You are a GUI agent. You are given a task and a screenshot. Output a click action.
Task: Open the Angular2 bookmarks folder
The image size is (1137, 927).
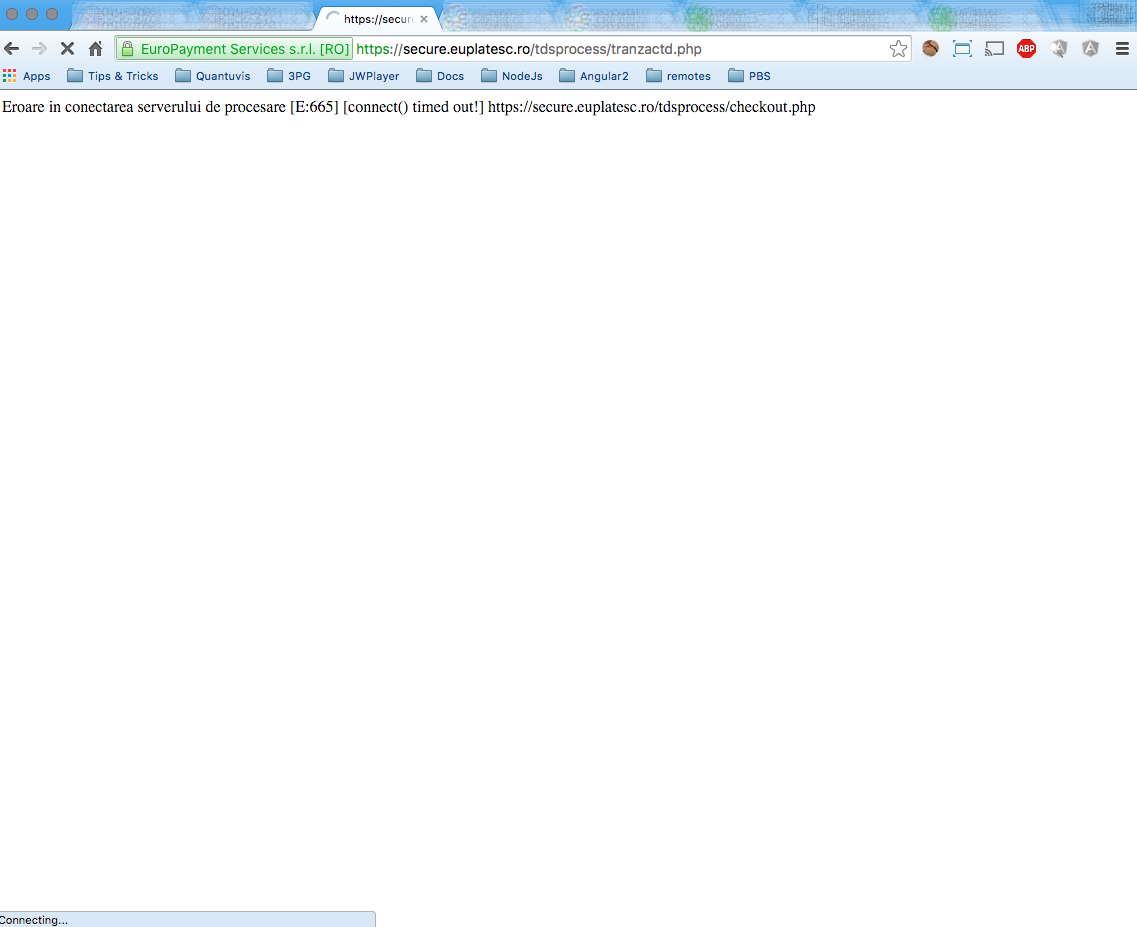[594, 76]
